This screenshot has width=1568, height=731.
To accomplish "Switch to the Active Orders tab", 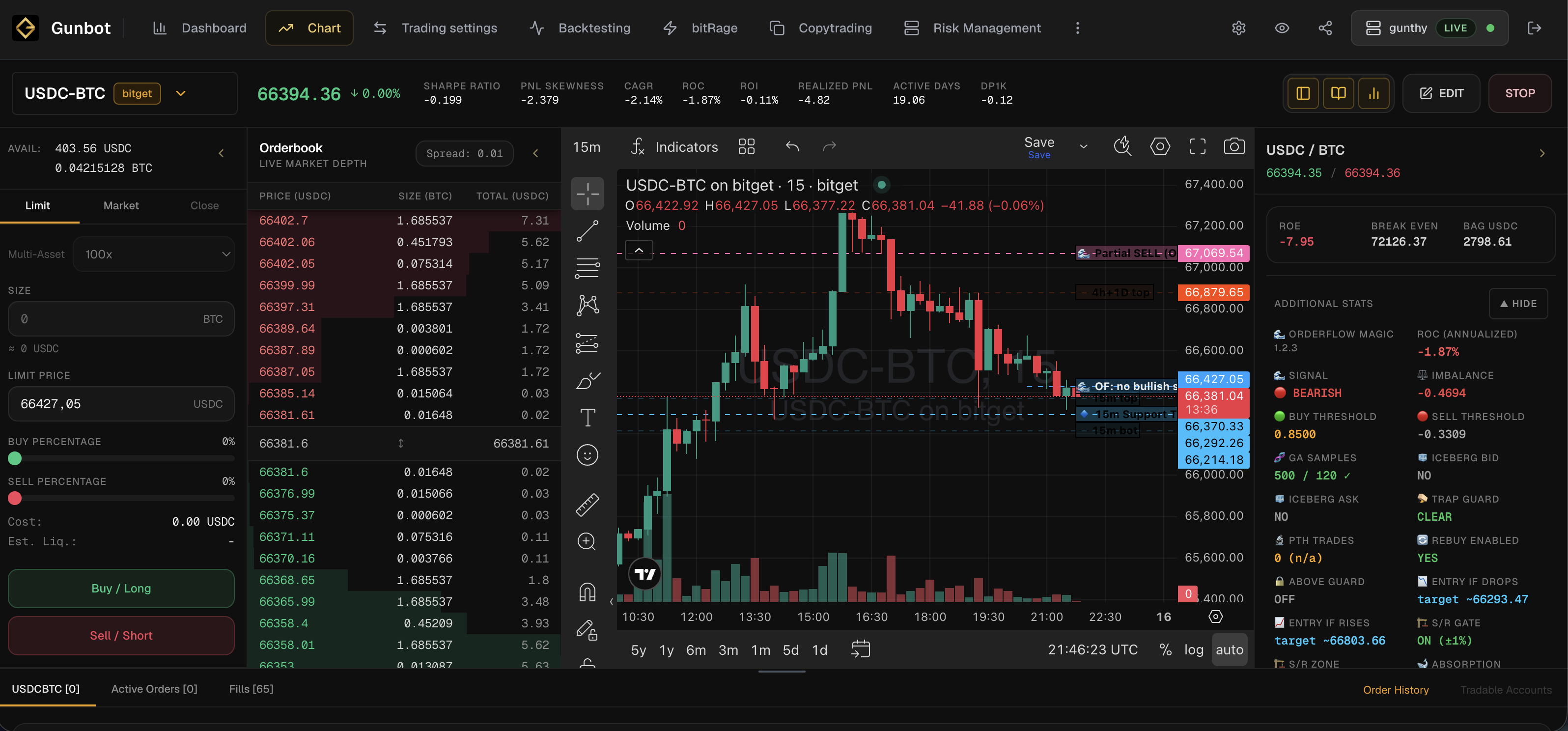I will click(x=154, y=688).
